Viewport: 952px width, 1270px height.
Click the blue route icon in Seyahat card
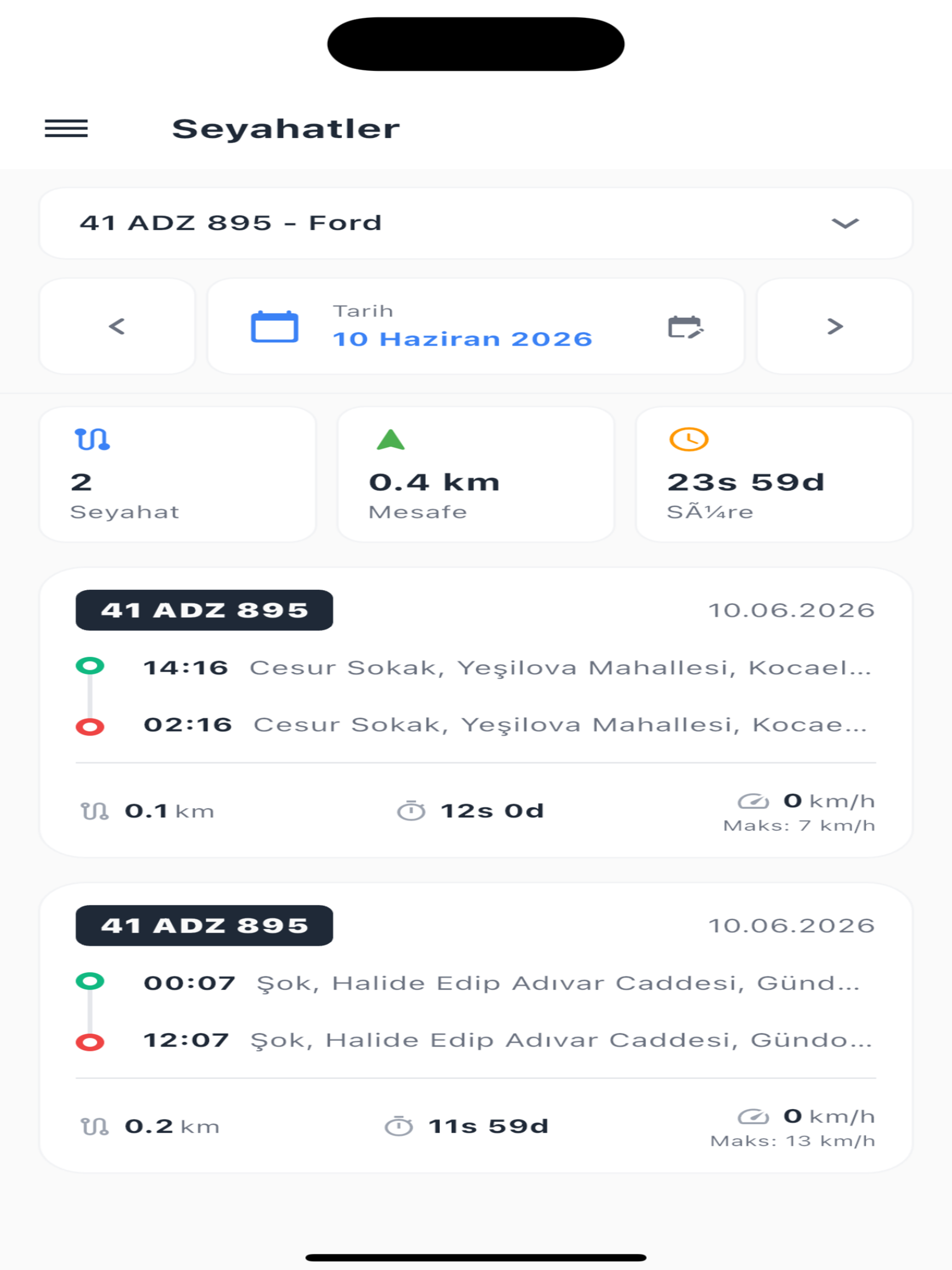92,439
